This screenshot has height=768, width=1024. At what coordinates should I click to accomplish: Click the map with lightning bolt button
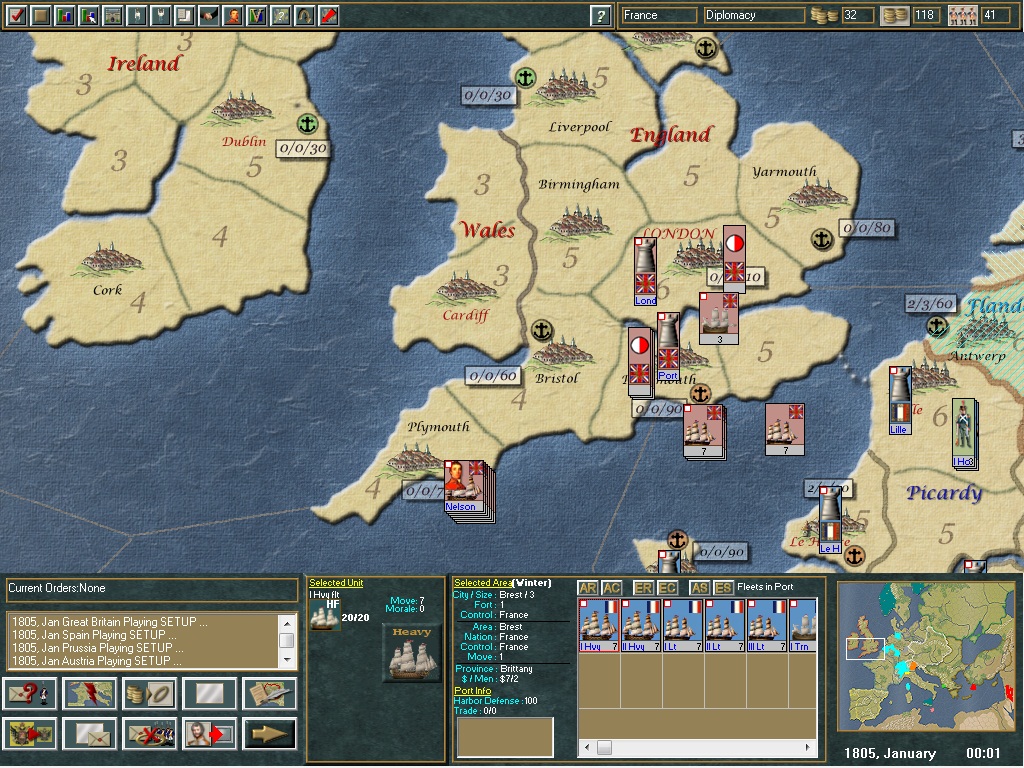click(89, 694)
